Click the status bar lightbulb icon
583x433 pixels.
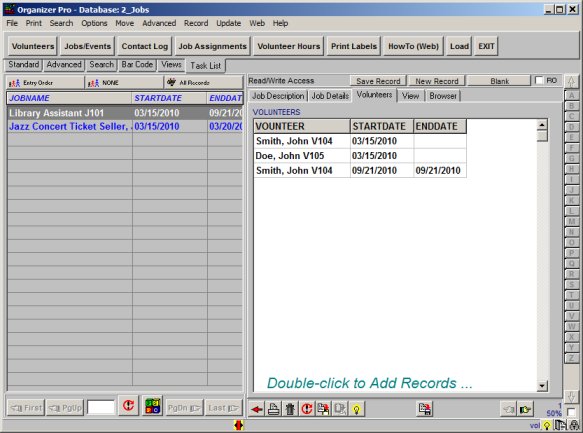pyautogui.click(x=547, y=426)
